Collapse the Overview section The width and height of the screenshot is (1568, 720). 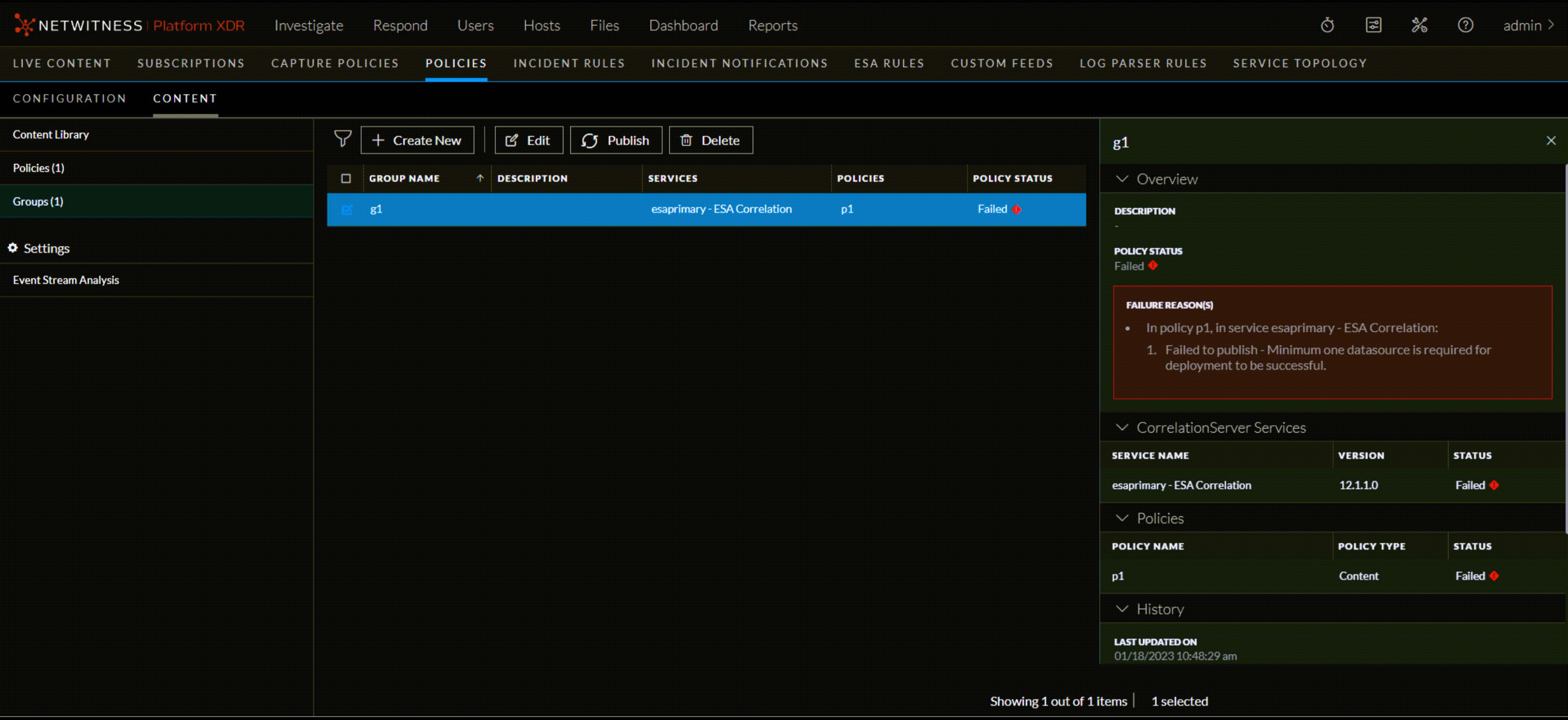click(x=1122, y=179)
